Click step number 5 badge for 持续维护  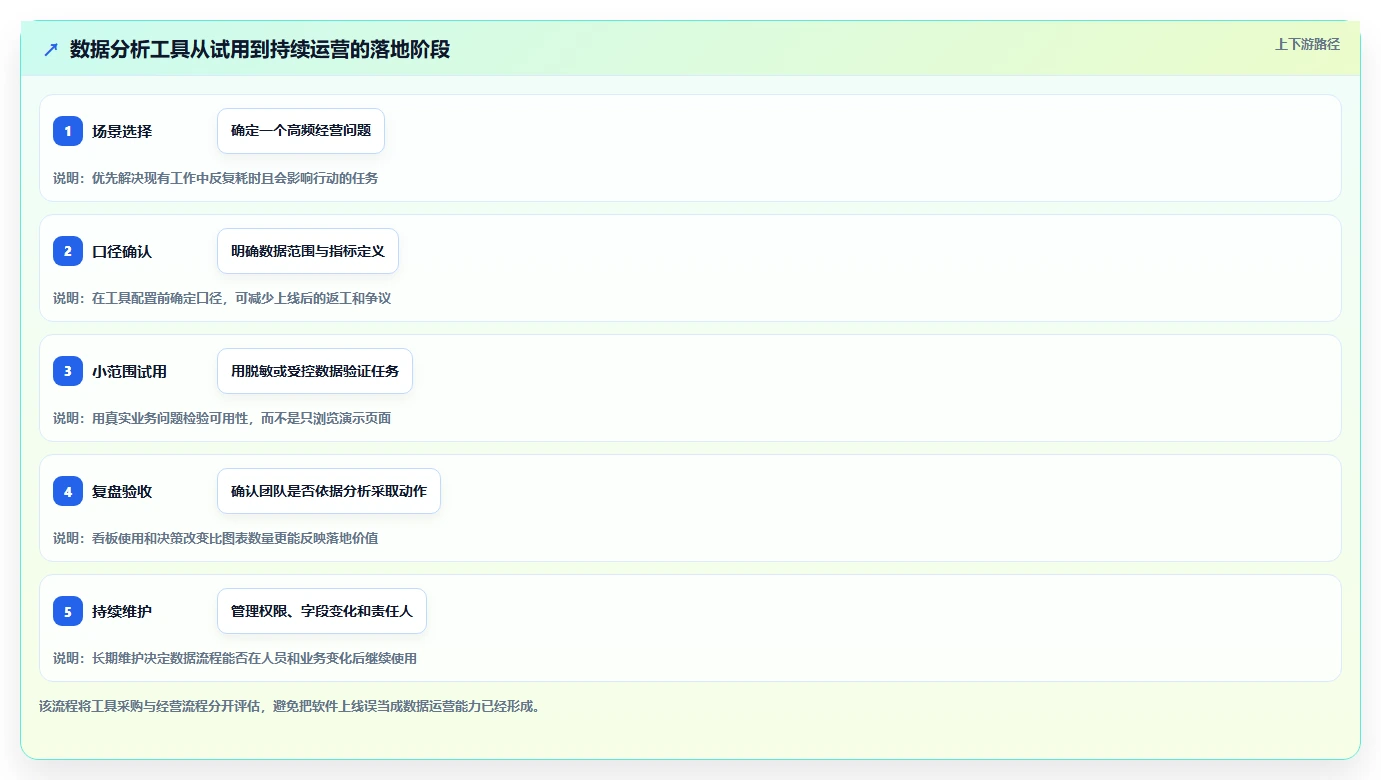(x=68, y=611)
